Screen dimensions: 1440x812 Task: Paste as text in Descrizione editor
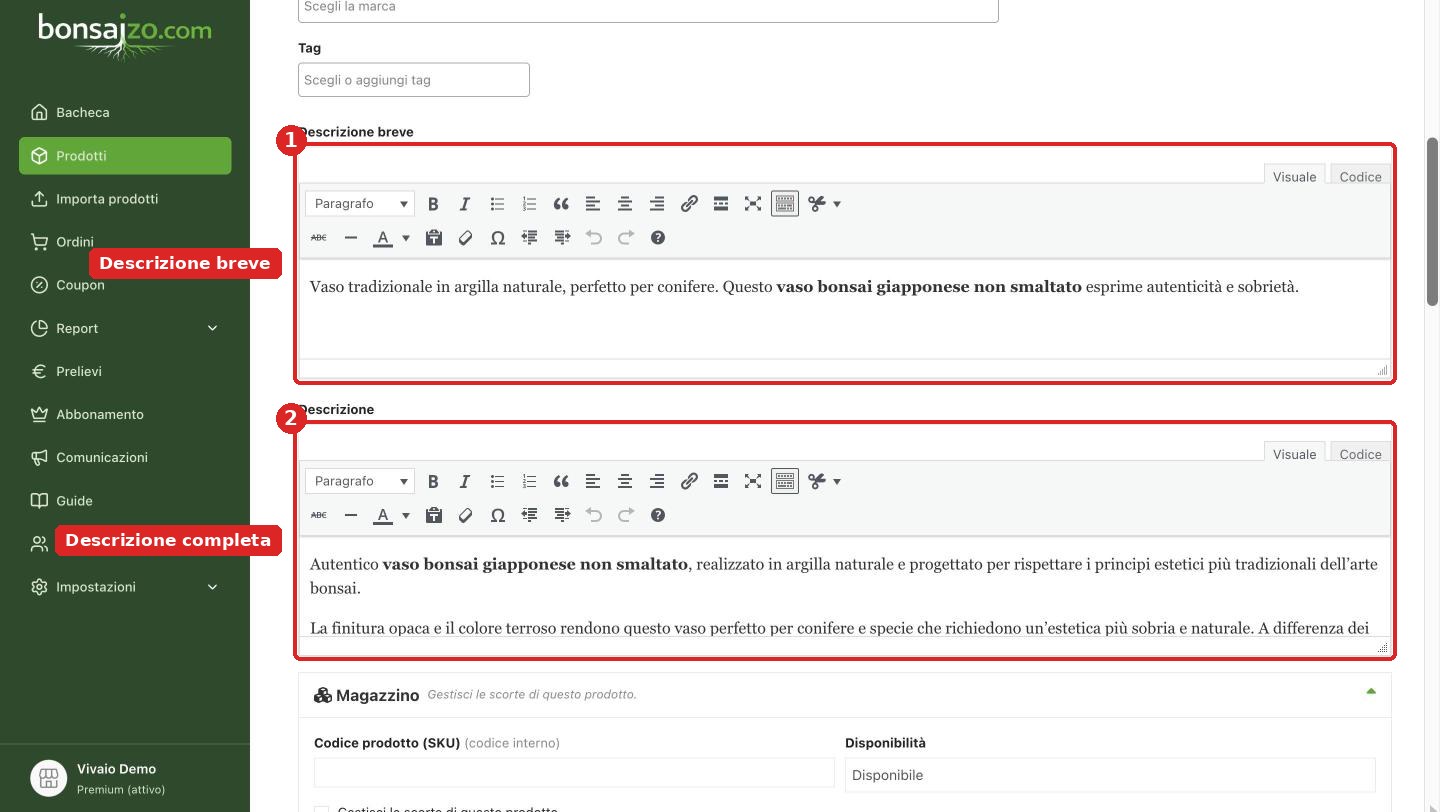[433, 516]
